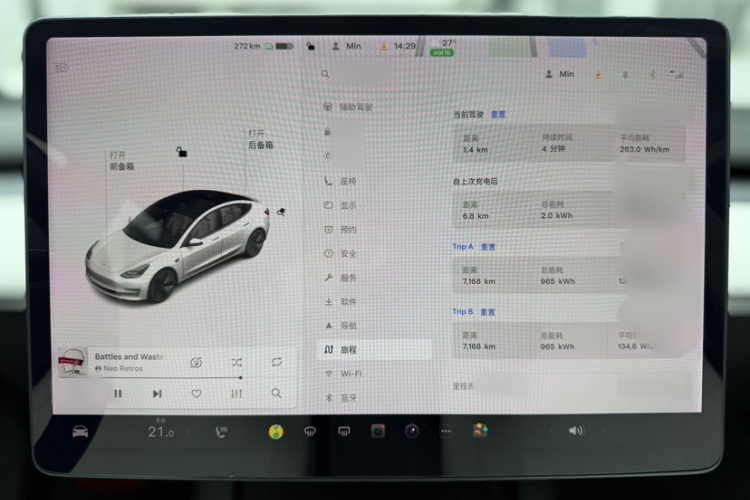Click the Trip A label
750x500 pixels.
click(463, 246)
